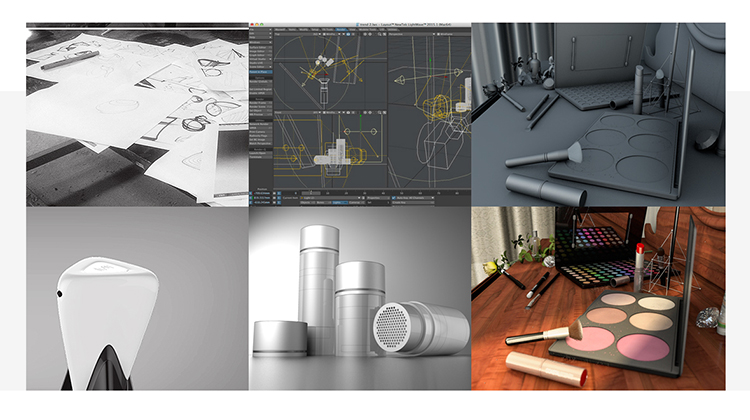This screenshot has height=420, width=750.
Task: Open the colored makeup palette render thumbnail
Action: tap(598, 298)
